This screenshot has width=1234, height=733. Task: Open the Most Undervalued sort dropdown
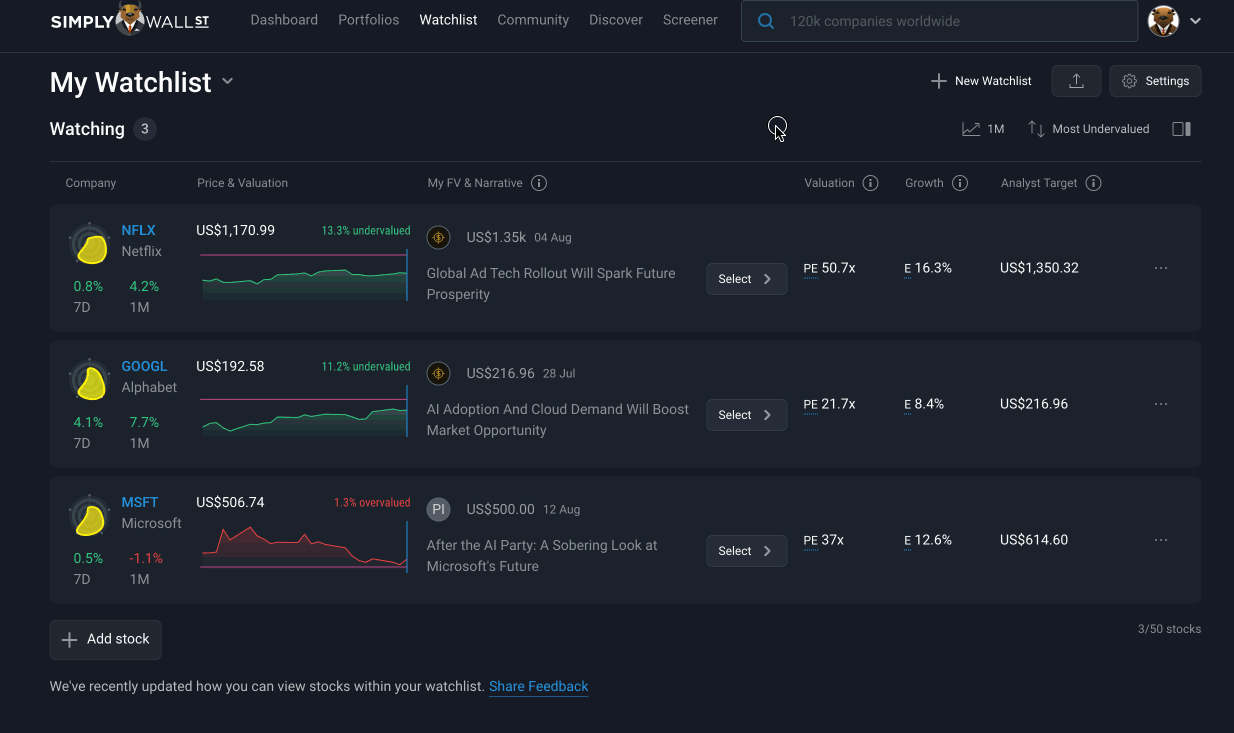pyautogui.click(x=1088, y=129)
